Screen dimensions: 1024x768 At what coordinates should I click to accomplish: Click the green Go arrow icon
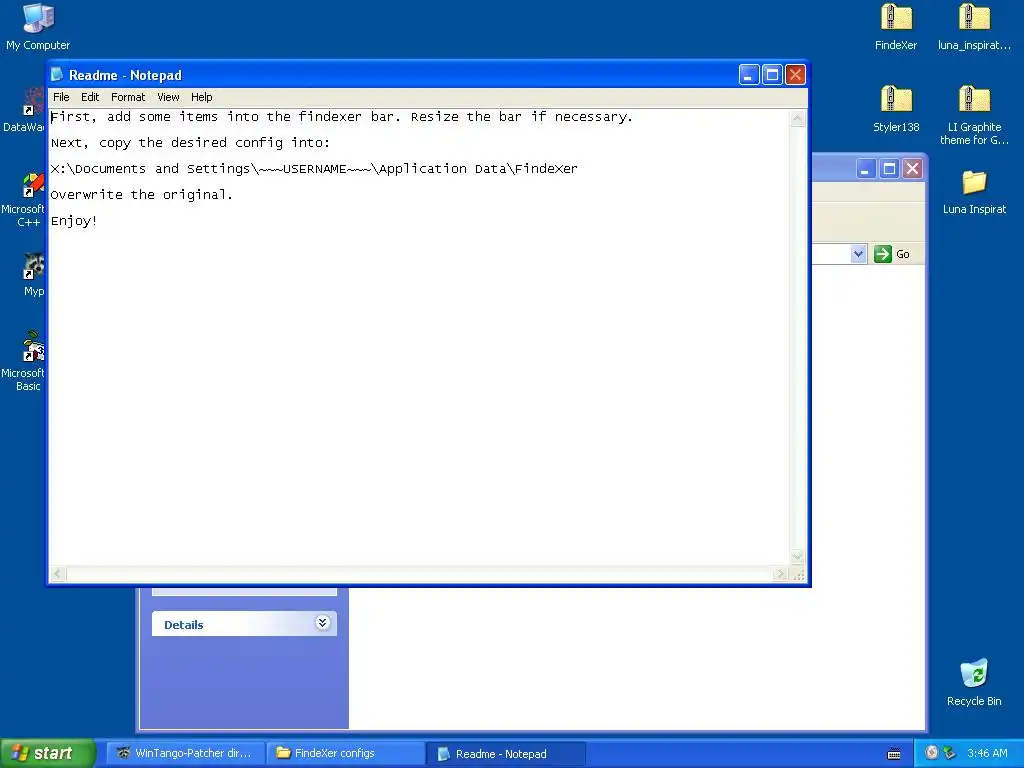pos(882,254)
